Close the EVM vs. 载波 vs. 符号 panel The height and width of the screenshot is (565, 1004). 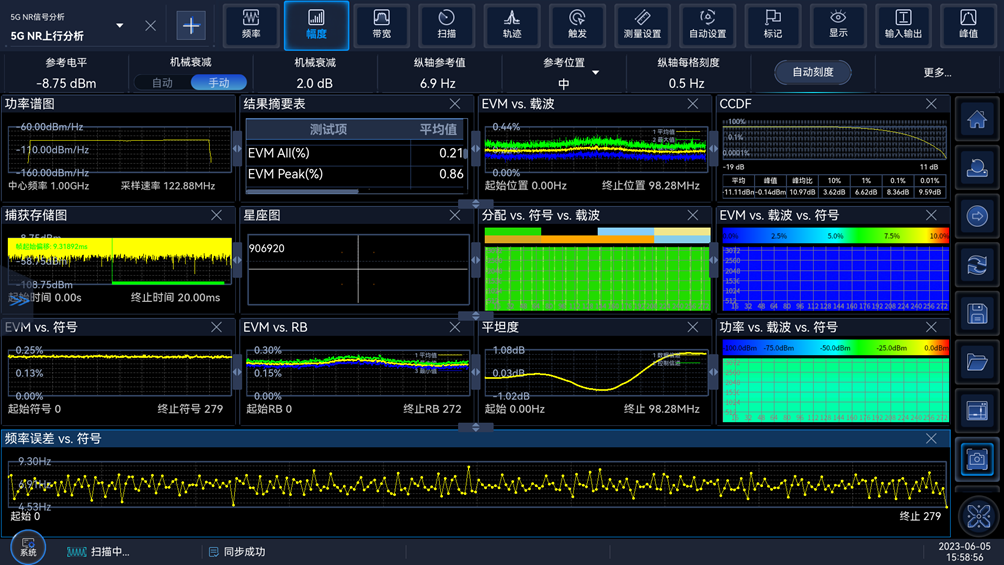point(931,215)
